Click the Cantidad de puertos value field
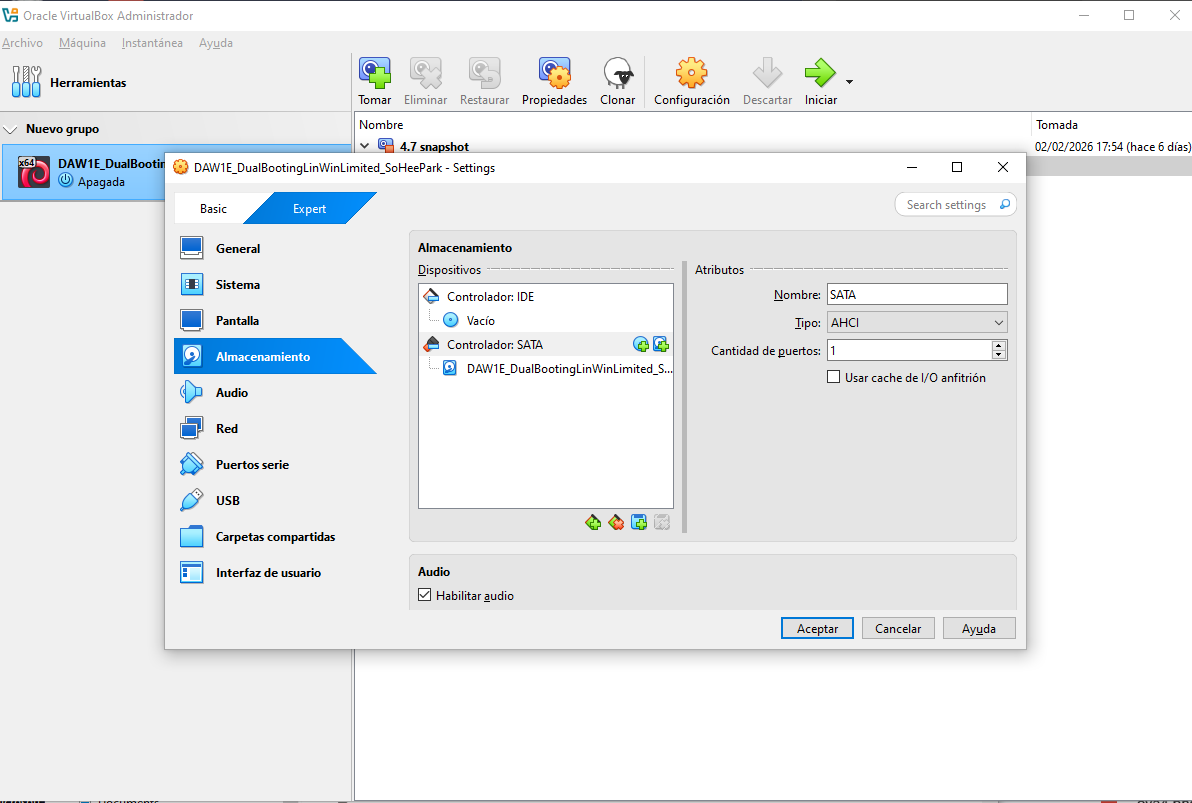Viewport: 1192px width, 803px height. tap(909, 351)
